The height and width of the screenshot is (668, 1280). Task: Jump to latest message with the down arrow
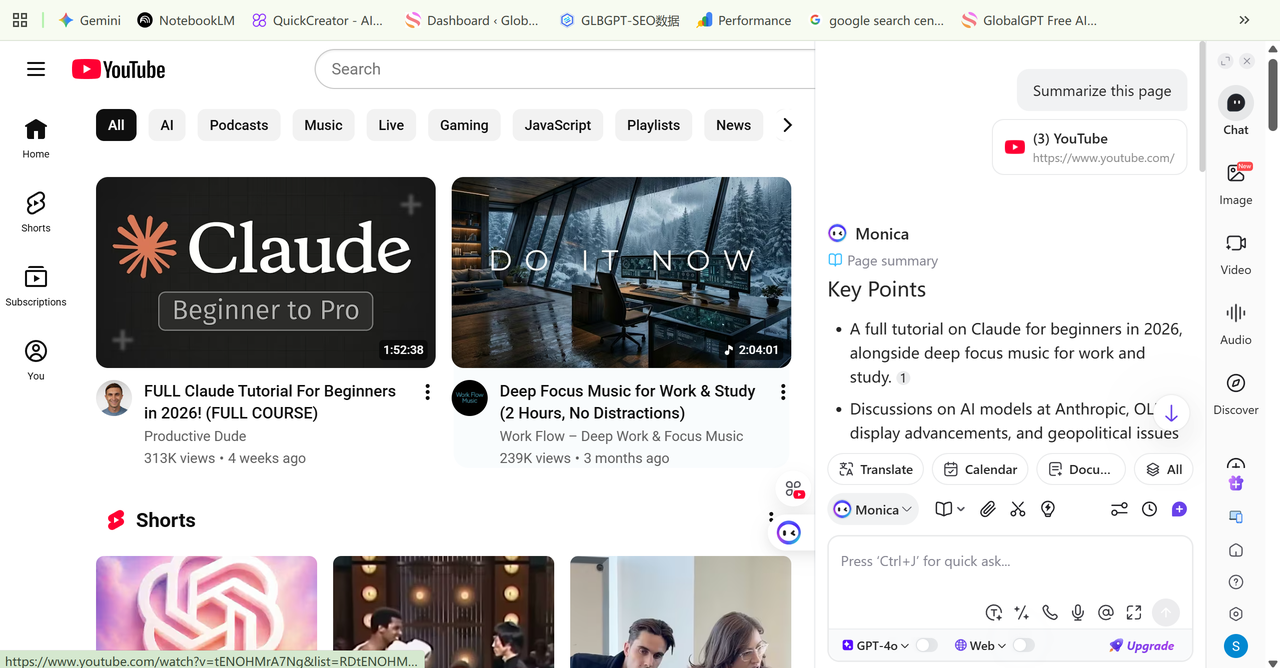pos(1171,413)
